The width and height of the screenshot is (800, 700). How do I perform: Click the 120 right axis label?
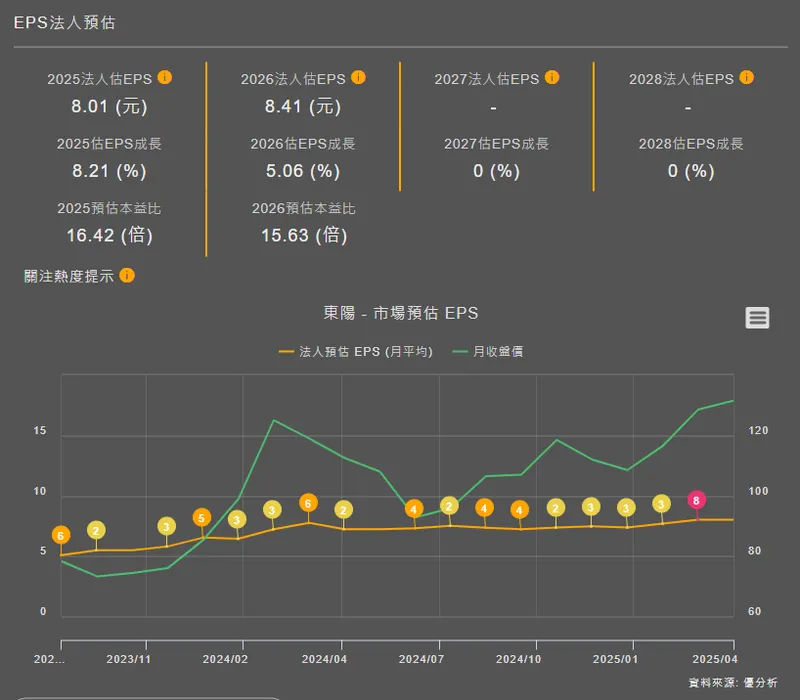point(758,431)
